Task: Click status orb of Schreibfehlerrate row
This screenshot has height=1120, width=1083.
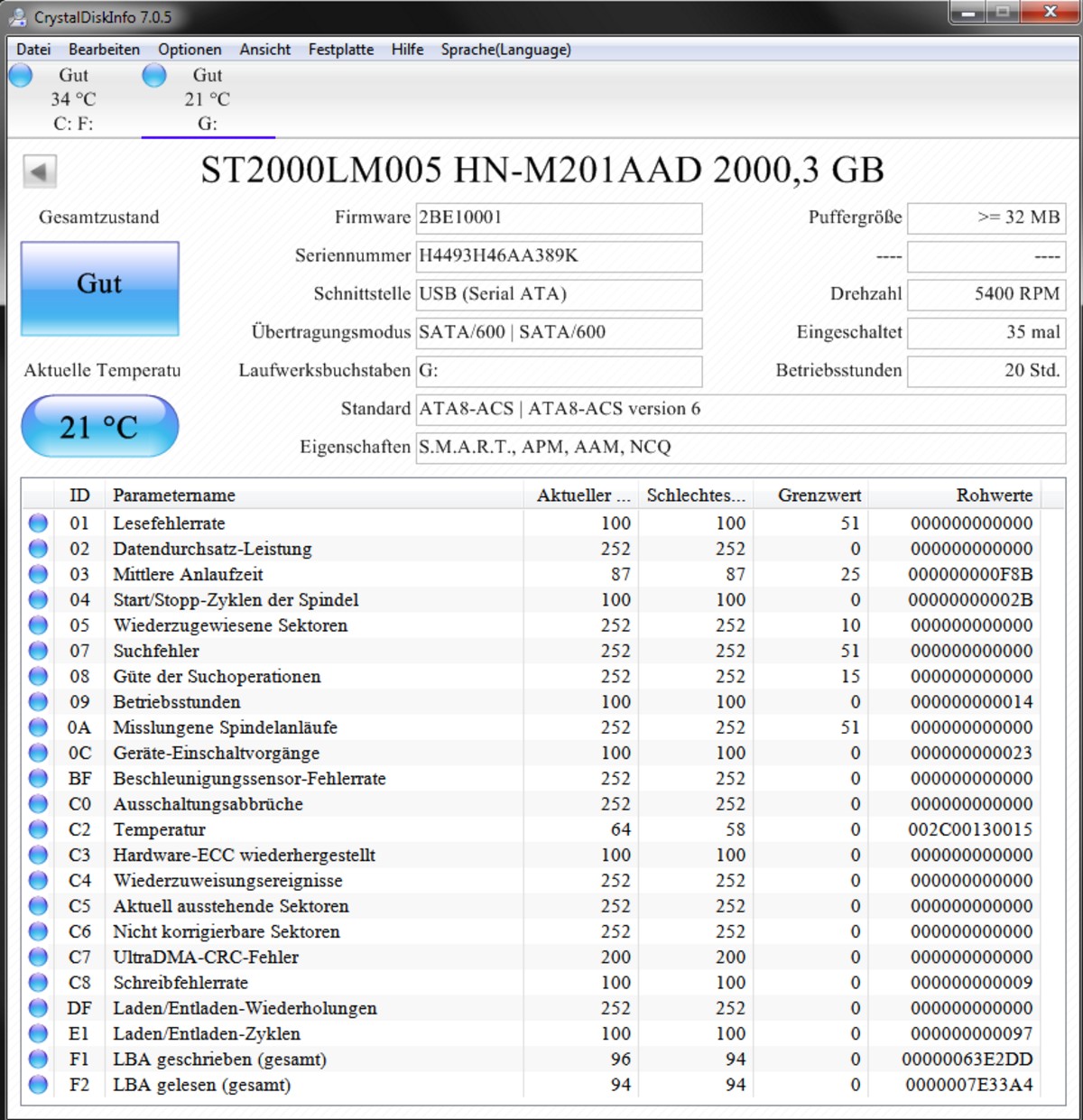Action: (x=38, y=983)
